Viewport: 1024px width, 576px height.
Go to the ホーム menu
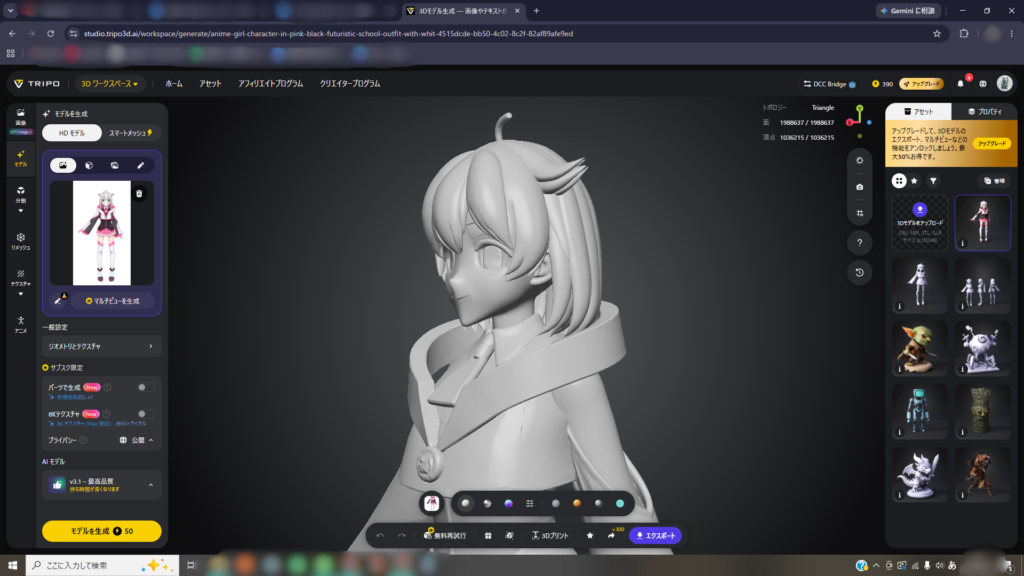pos(174,84)
